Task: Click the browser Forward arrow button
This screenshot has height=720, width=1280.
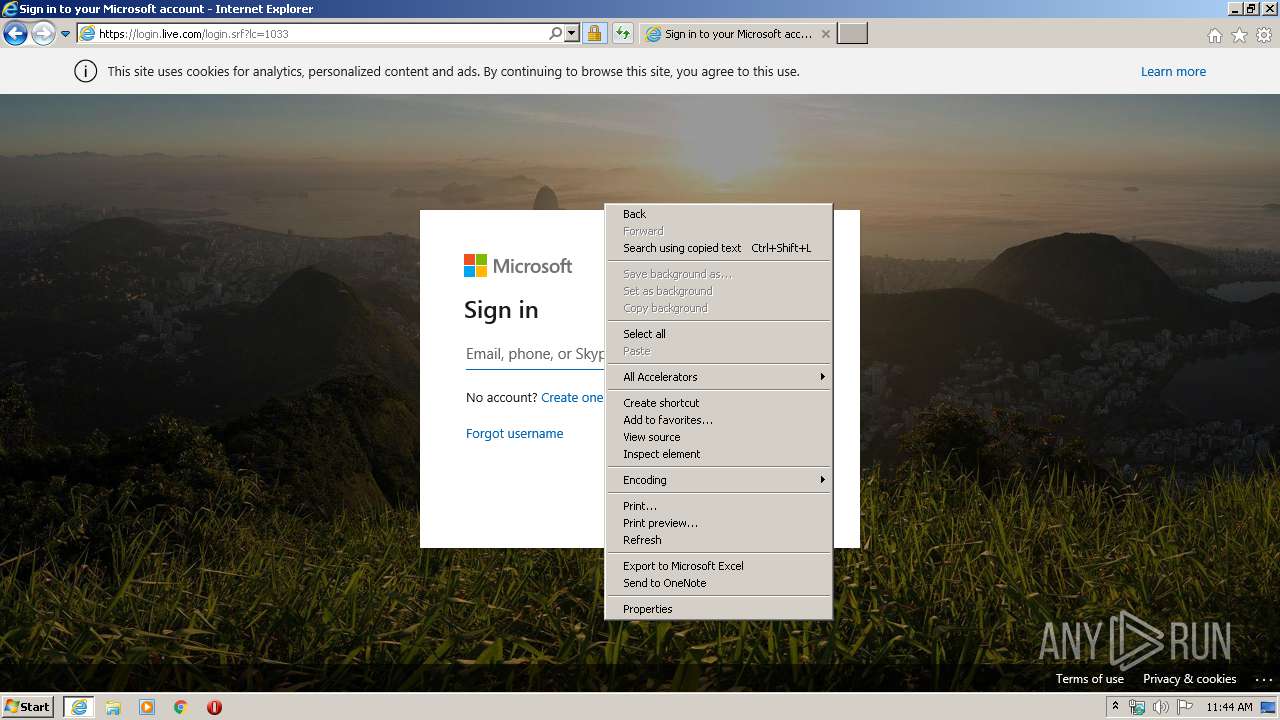Action: (x=43, y=34)
